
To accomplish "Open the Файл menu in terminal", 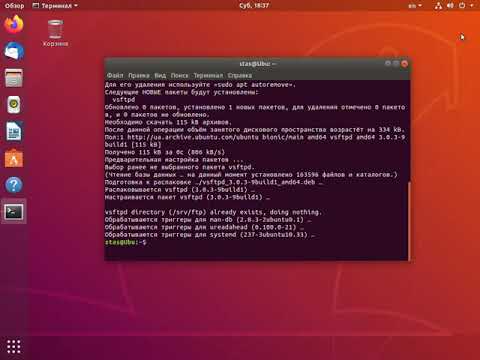I will coord(115,75).
